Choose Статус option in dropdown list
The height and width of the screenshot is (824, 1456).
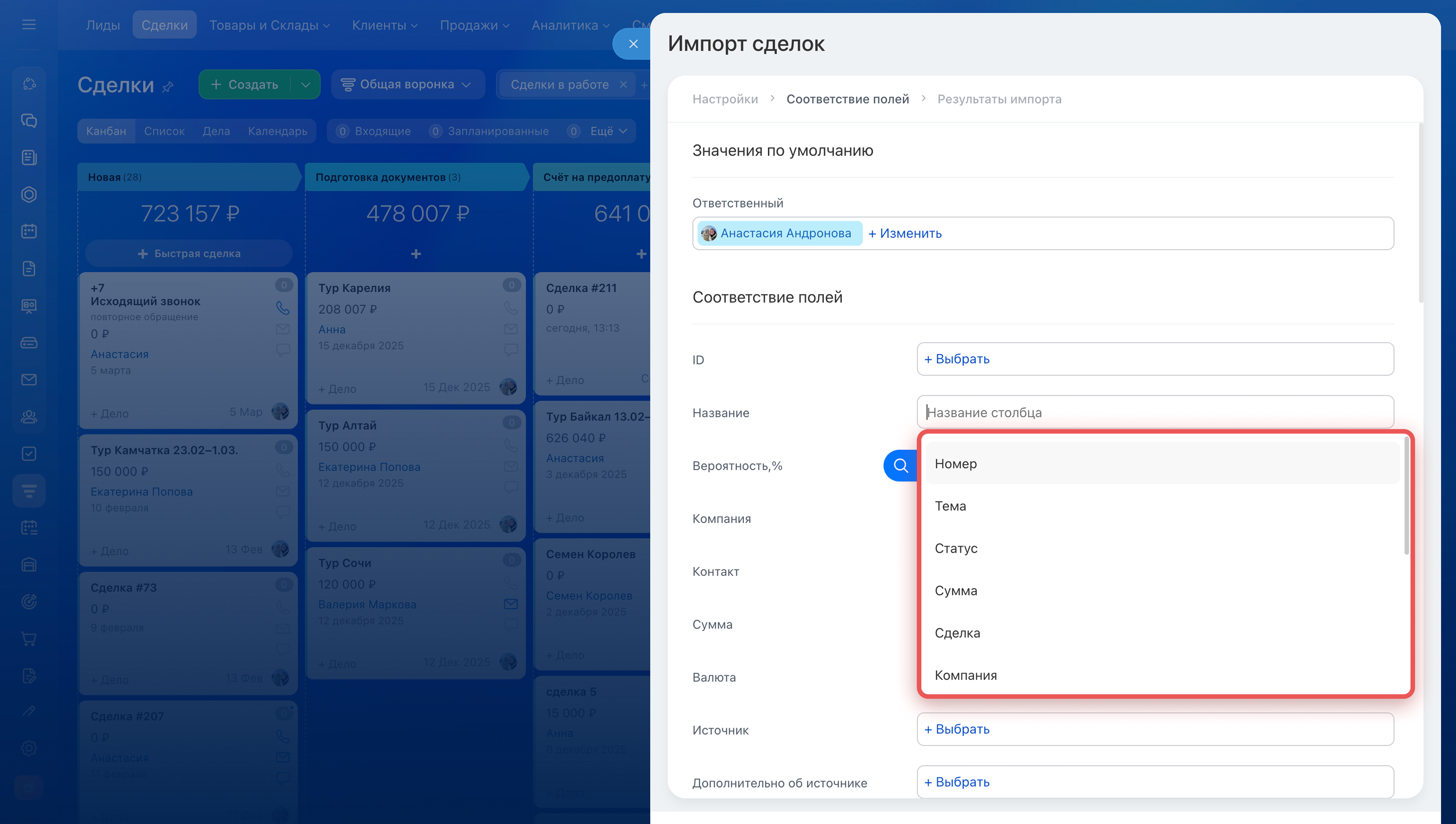pos(955,548)
